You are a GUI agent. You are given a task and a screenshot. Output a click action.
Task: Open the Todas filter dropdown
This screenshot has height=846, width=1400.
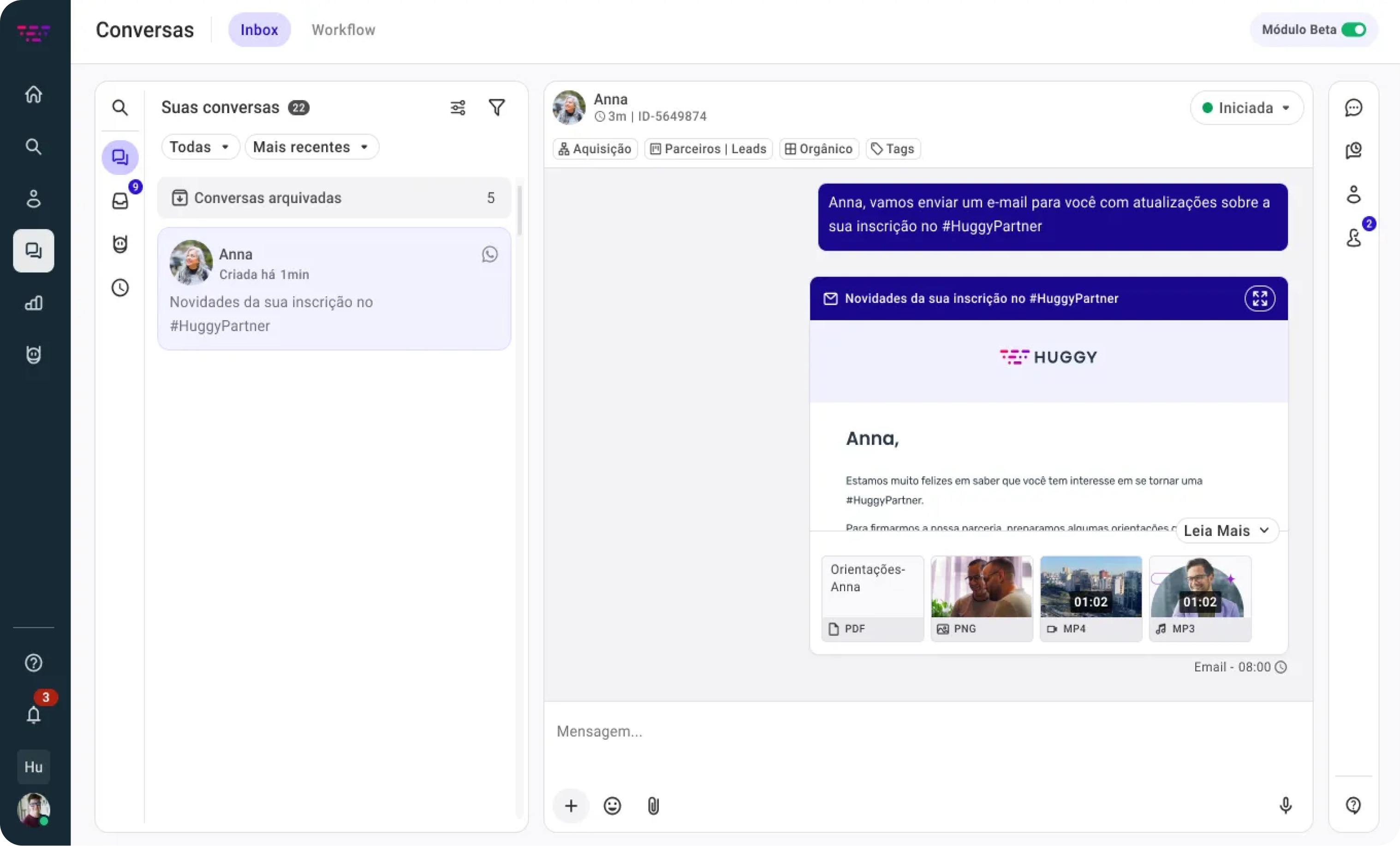[x=200, y=147]
